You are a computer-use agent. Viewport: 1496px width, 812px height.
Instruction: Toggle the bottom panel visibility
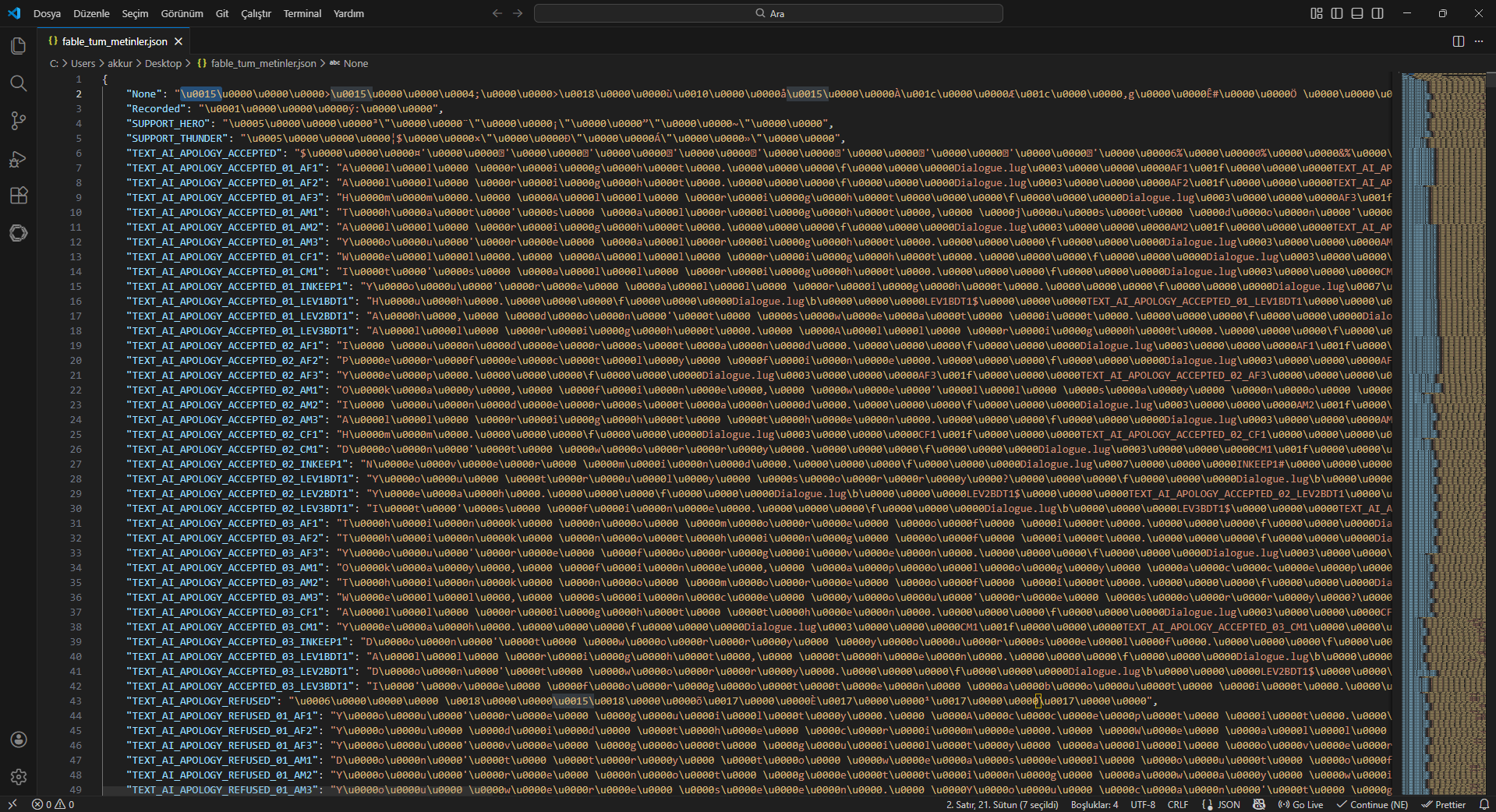pos(1356,13)
